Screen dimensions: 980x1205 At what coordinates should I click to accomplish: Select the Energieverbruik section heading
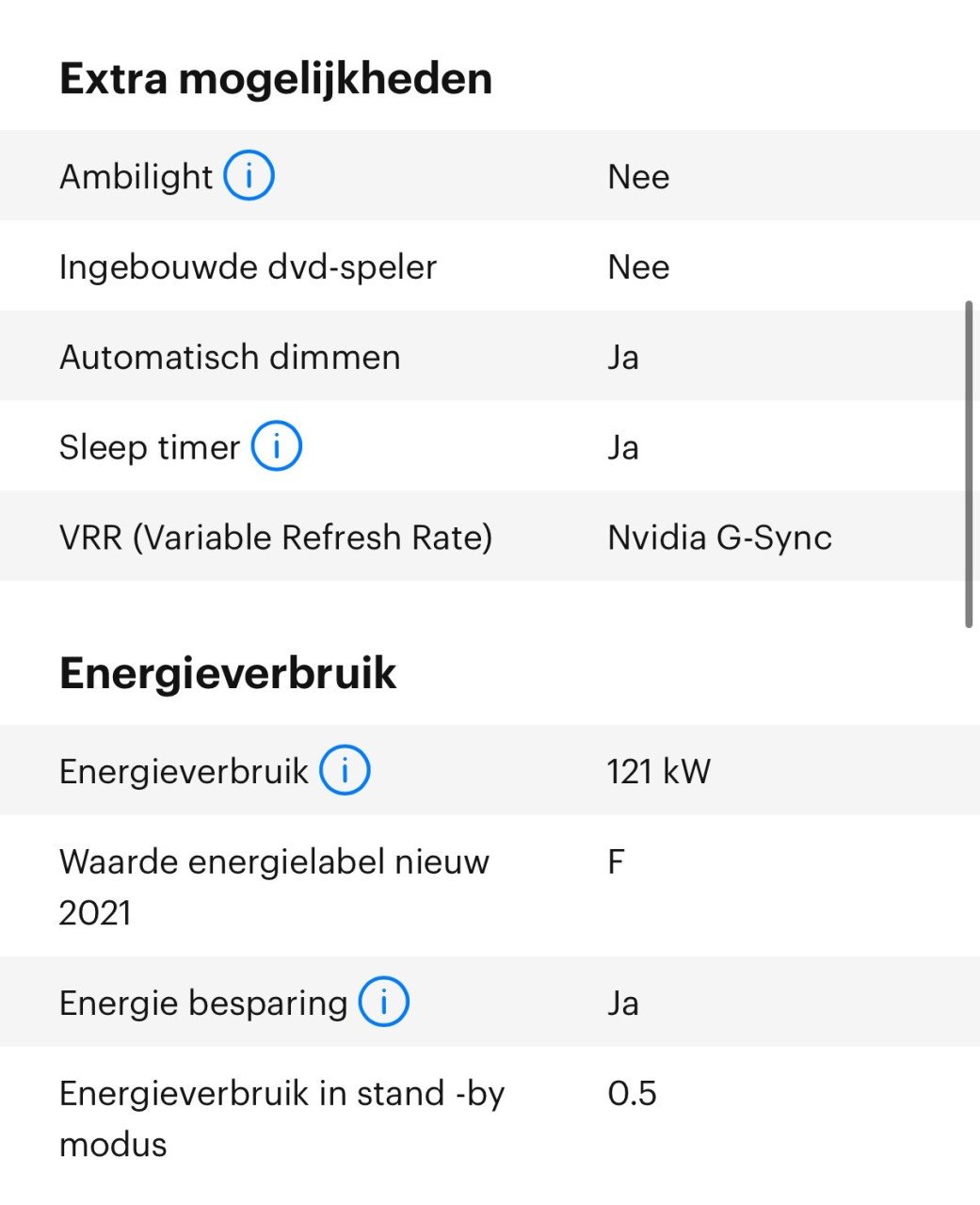[228, 673]
